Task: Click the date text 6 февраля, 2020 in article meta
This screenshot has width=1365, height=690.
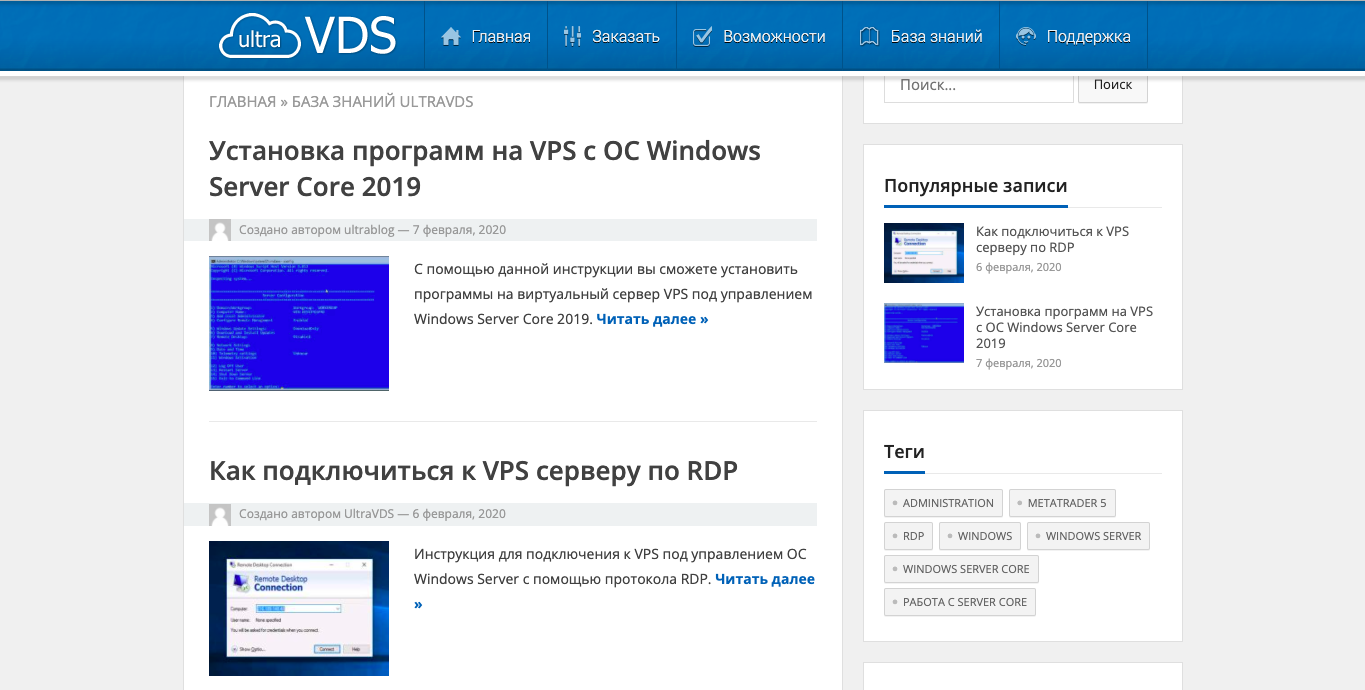Action: point(459,514)
